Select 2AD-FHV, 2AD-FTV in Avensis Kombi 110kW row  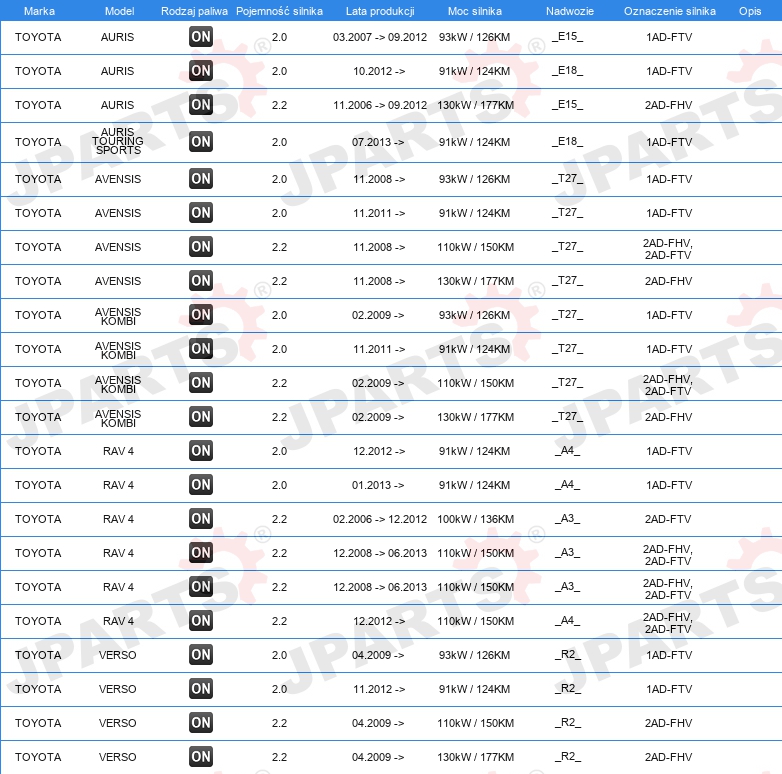point(668,385)
